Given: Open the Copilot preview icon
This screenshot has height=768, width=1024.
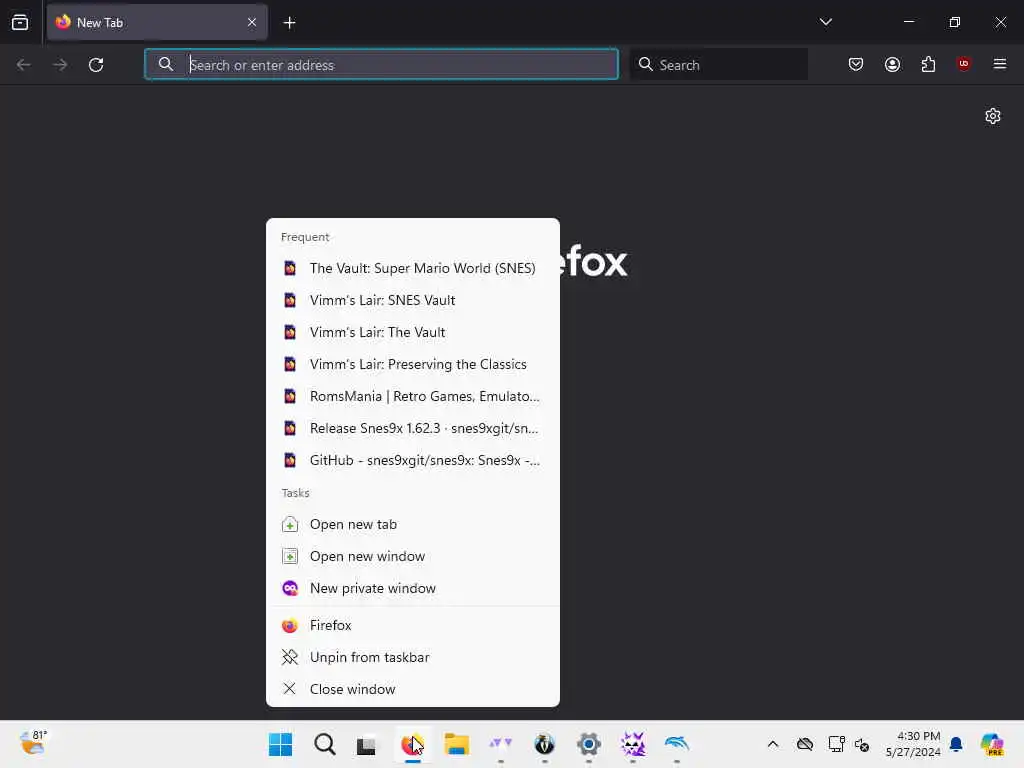Looking at the screenshot, I should pyautogui.click(x=992, y=744).
